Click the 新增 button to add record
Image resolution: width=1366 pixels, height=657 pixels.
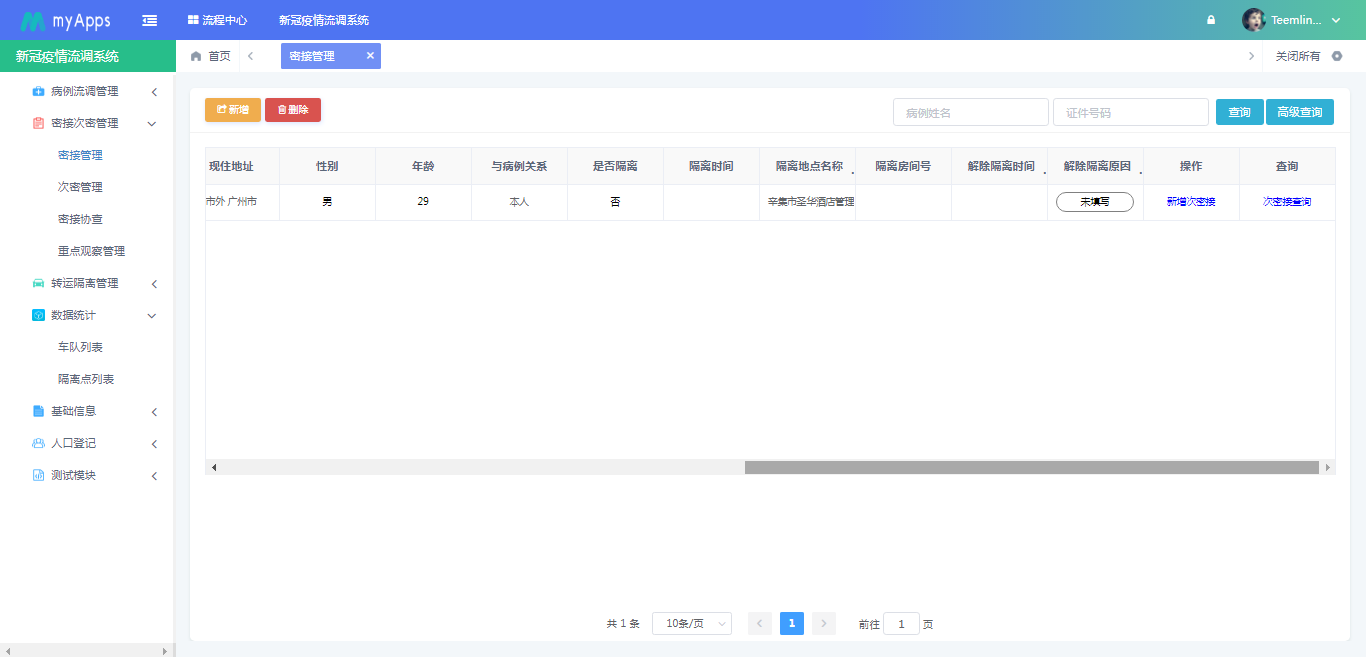point(232,110)
